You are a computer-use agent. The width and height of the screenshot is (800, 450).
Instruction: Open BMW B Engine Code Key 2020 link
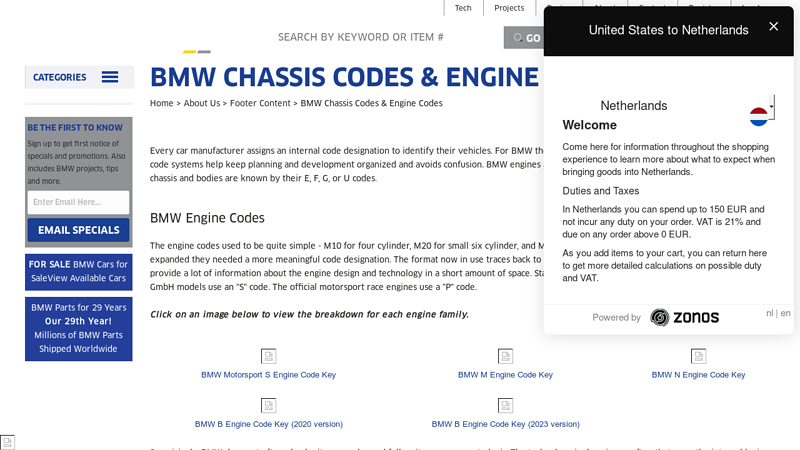click(268, 424)
